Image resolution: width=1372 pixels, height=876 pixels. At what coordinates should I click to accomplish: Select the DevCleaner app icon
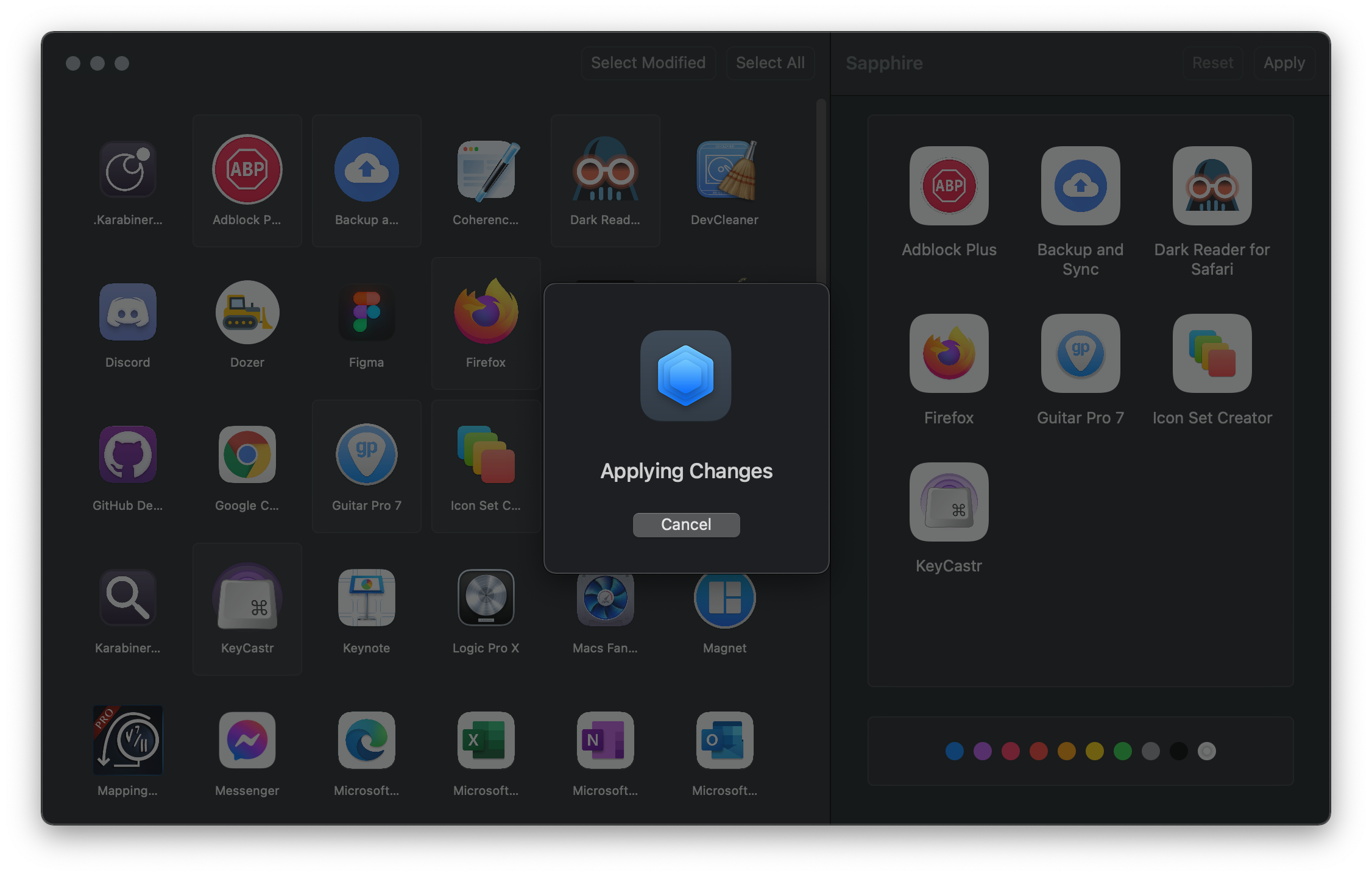[x=724, y=169]
